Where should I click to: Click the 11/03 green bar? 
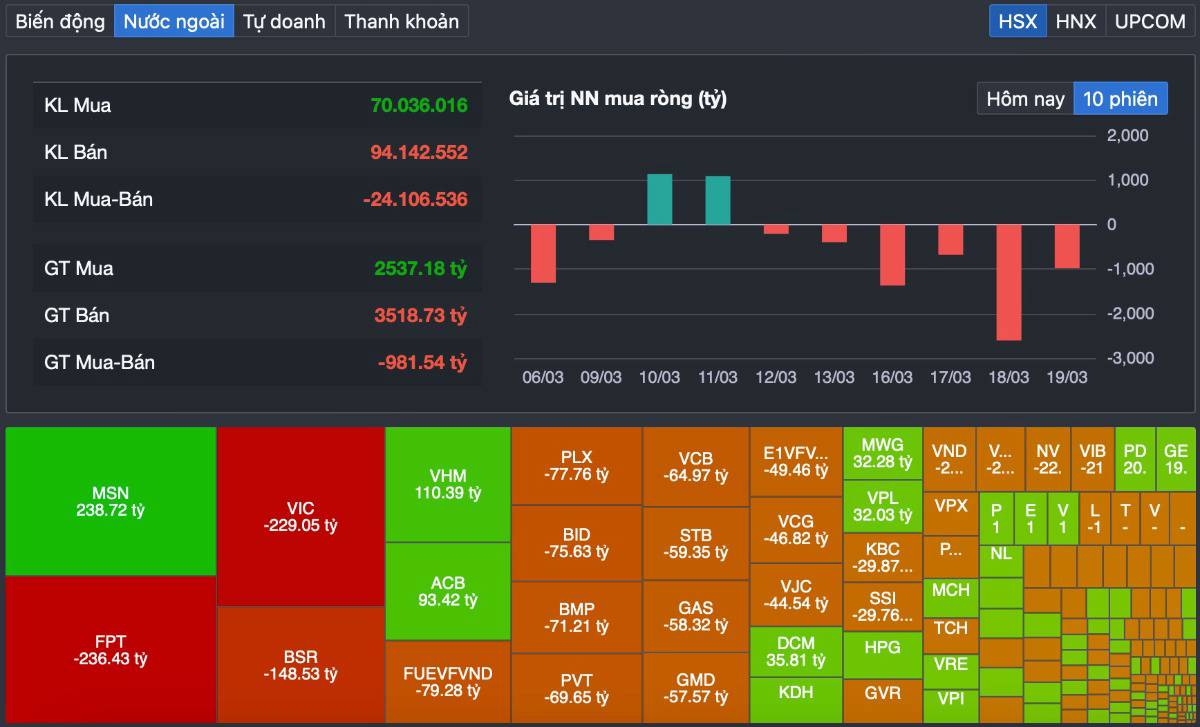pos(717,200)
